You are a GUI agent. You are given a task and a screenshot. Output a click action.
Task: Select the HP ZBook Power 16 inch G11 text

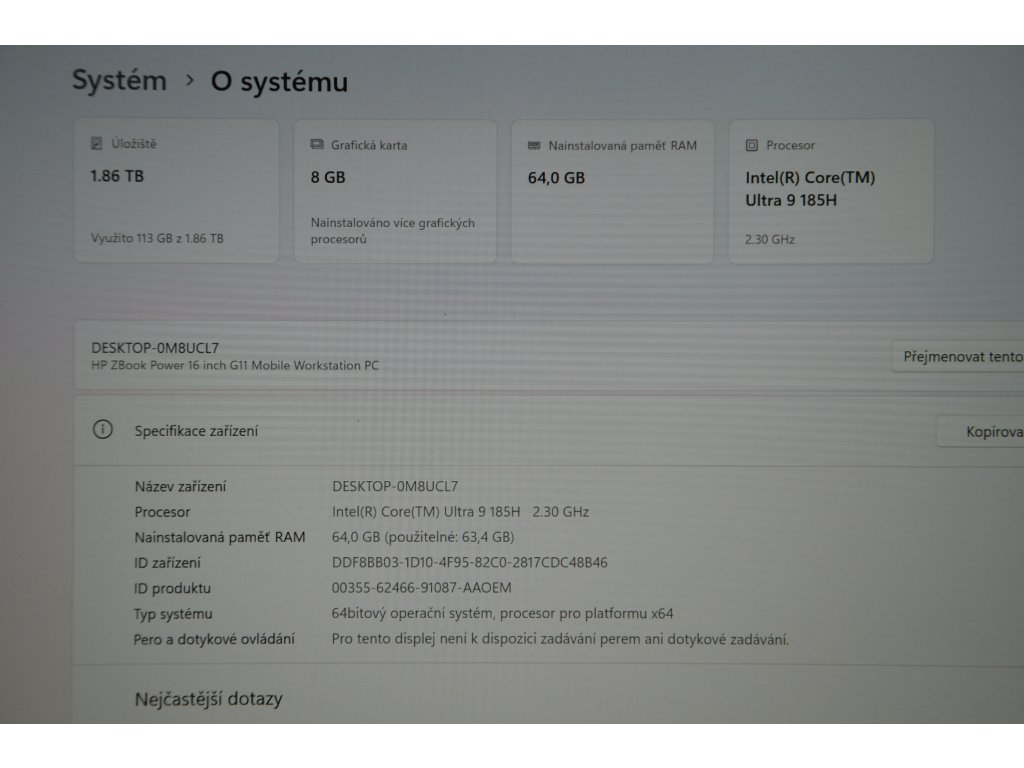pyautogui.click(x=234, y=366)
